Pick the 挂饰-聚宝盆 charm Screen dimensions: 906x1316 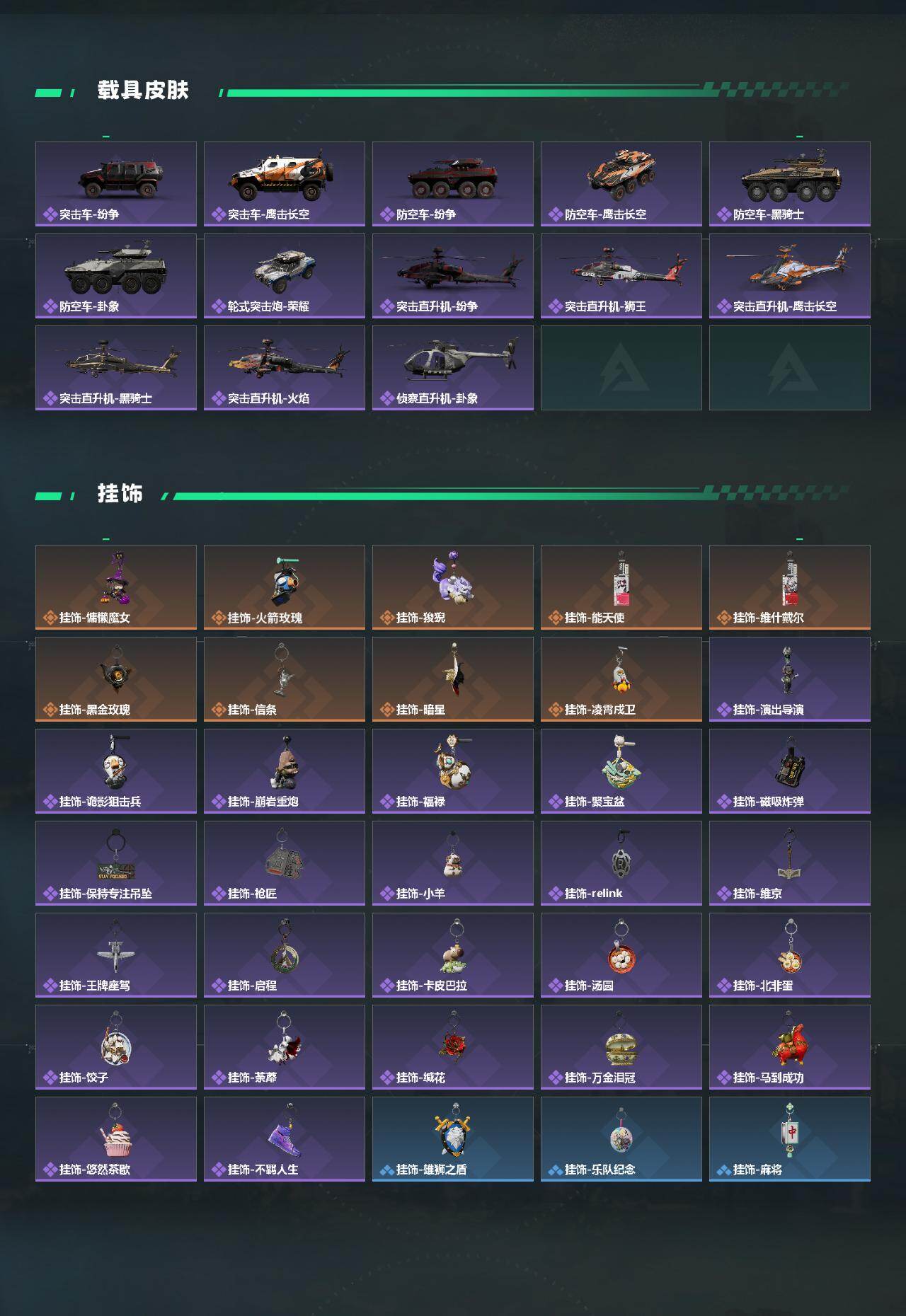click(x=621, y=771)
